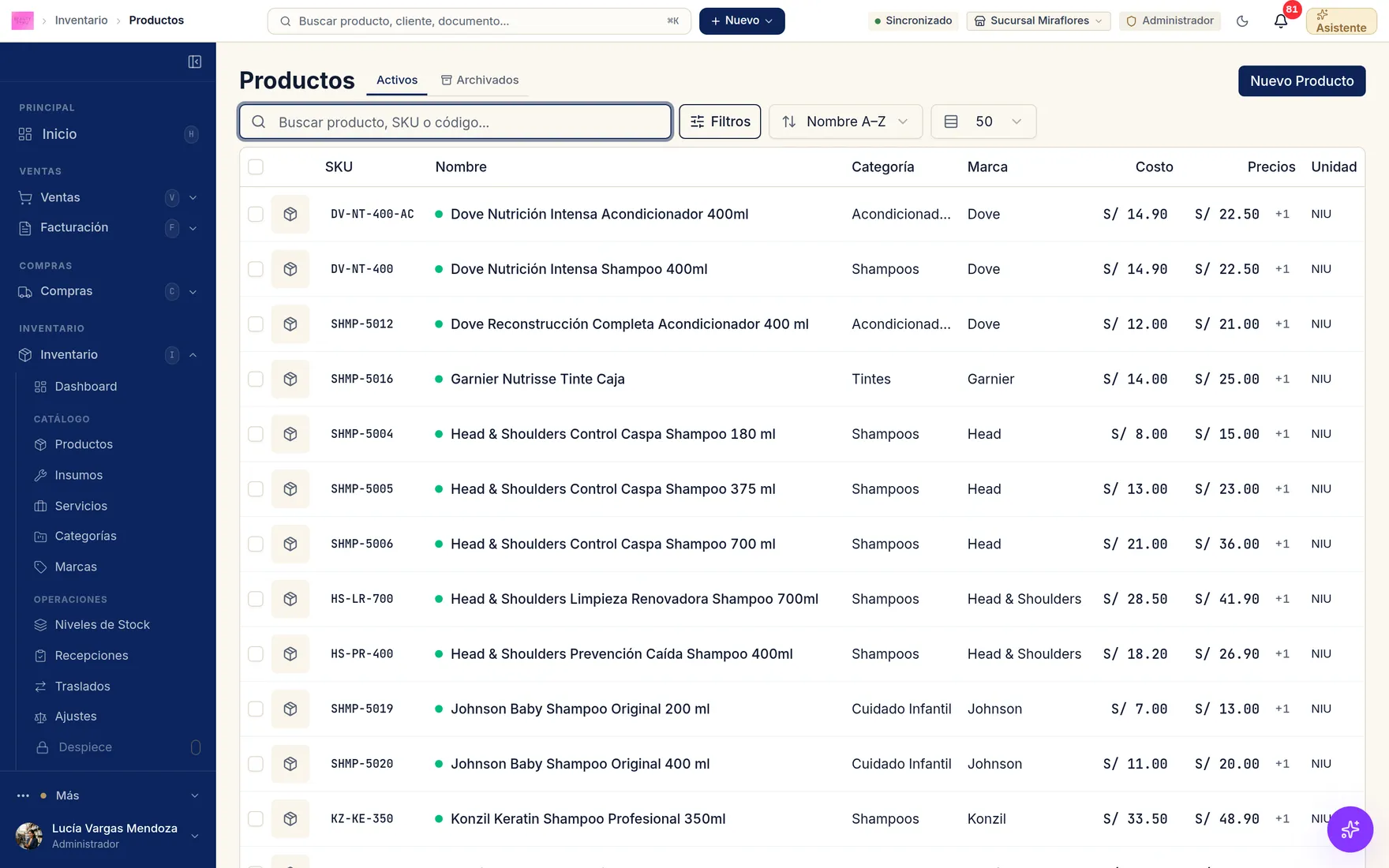Viewport: 1389px width, 868px height.
Task: Check the DV-NT-400 shampoo row
Action: coord(256,269)
